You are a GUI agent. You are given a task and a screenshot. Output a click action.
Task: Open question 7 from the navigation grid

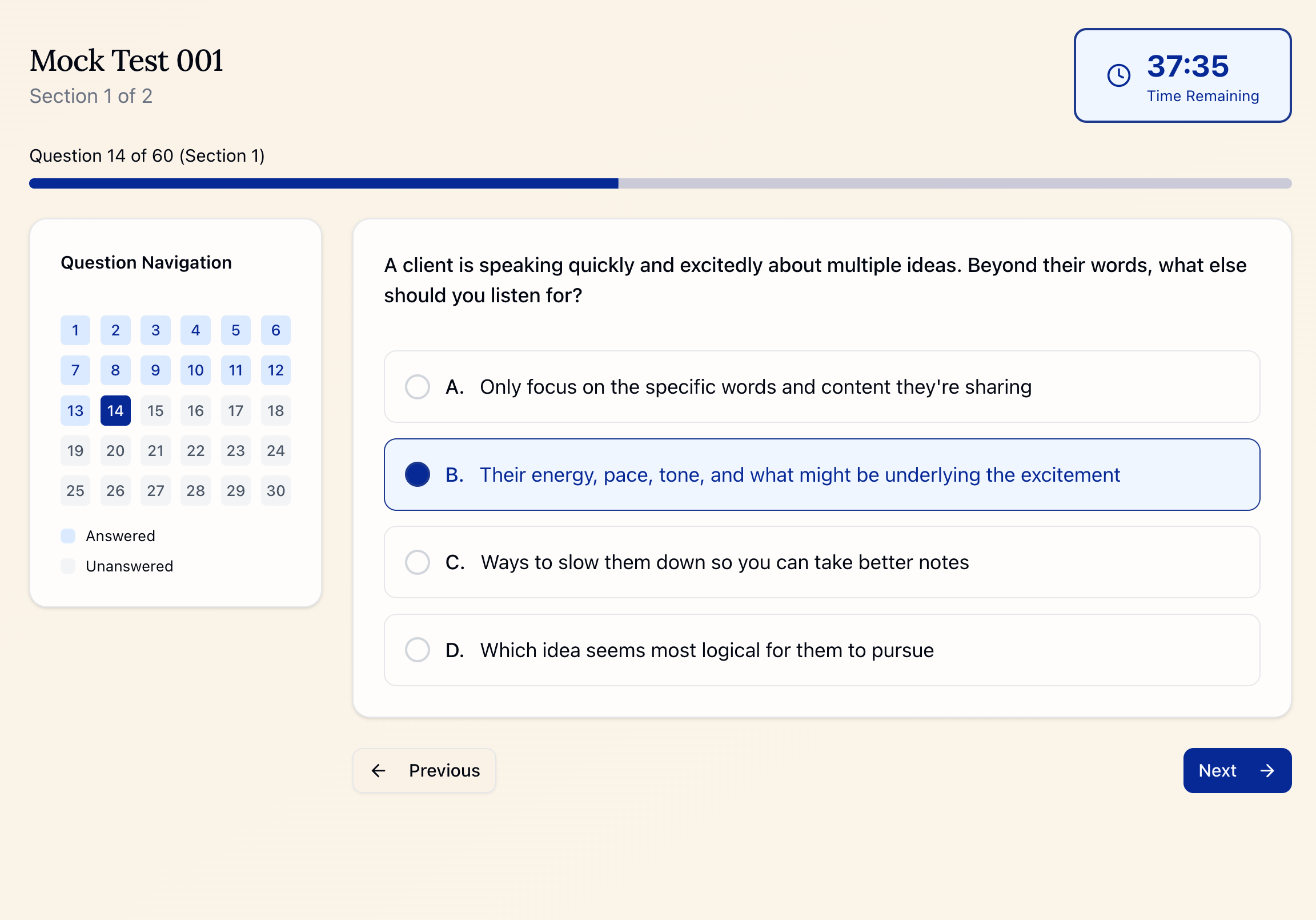75,370
